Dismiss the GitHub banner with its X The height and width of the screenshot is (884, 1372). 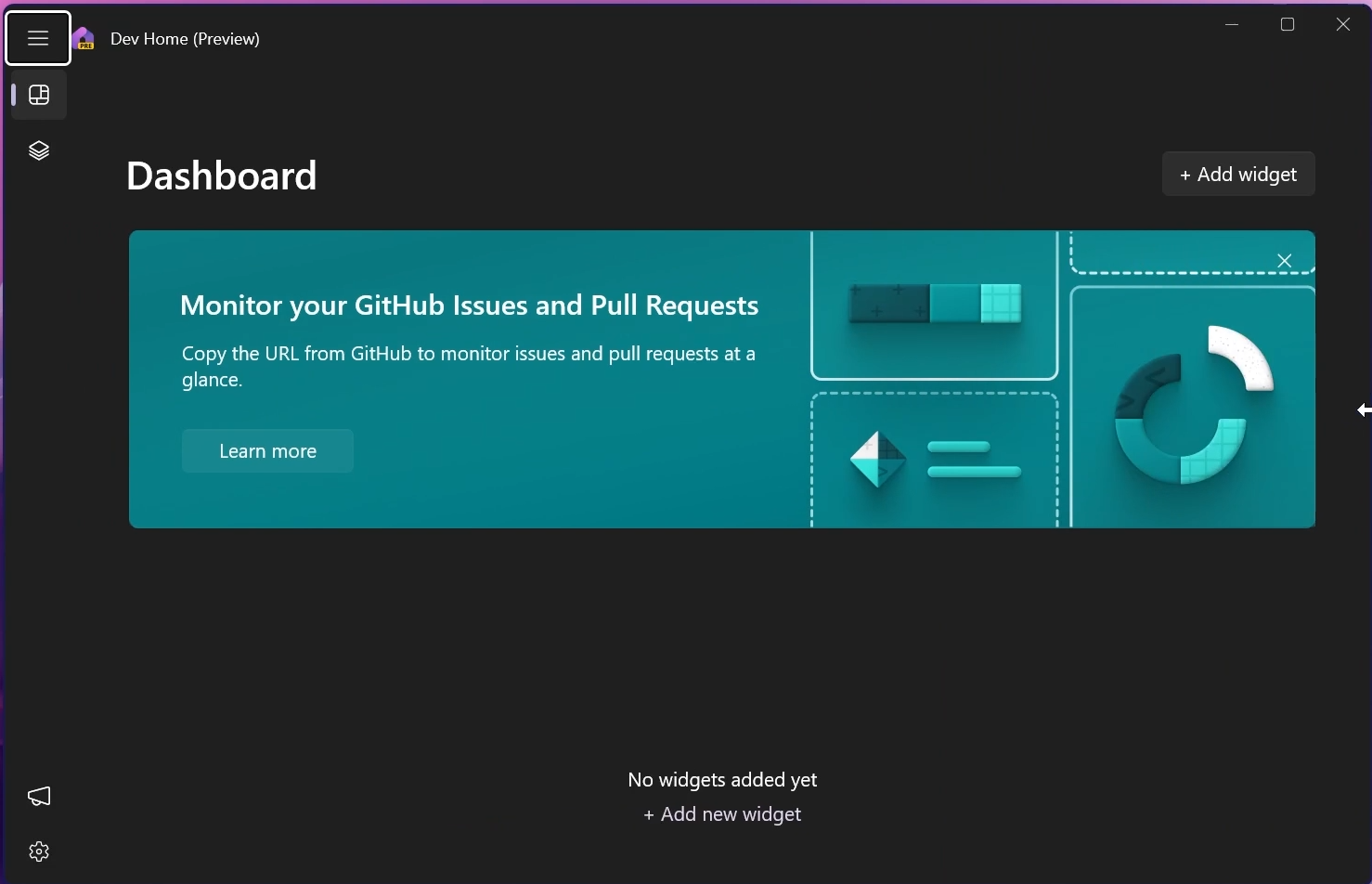(x=1285, y=261)
